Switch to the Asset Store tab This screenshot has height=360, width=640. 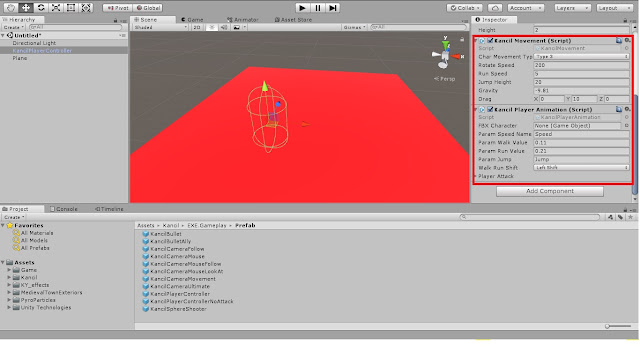[293, 20]
